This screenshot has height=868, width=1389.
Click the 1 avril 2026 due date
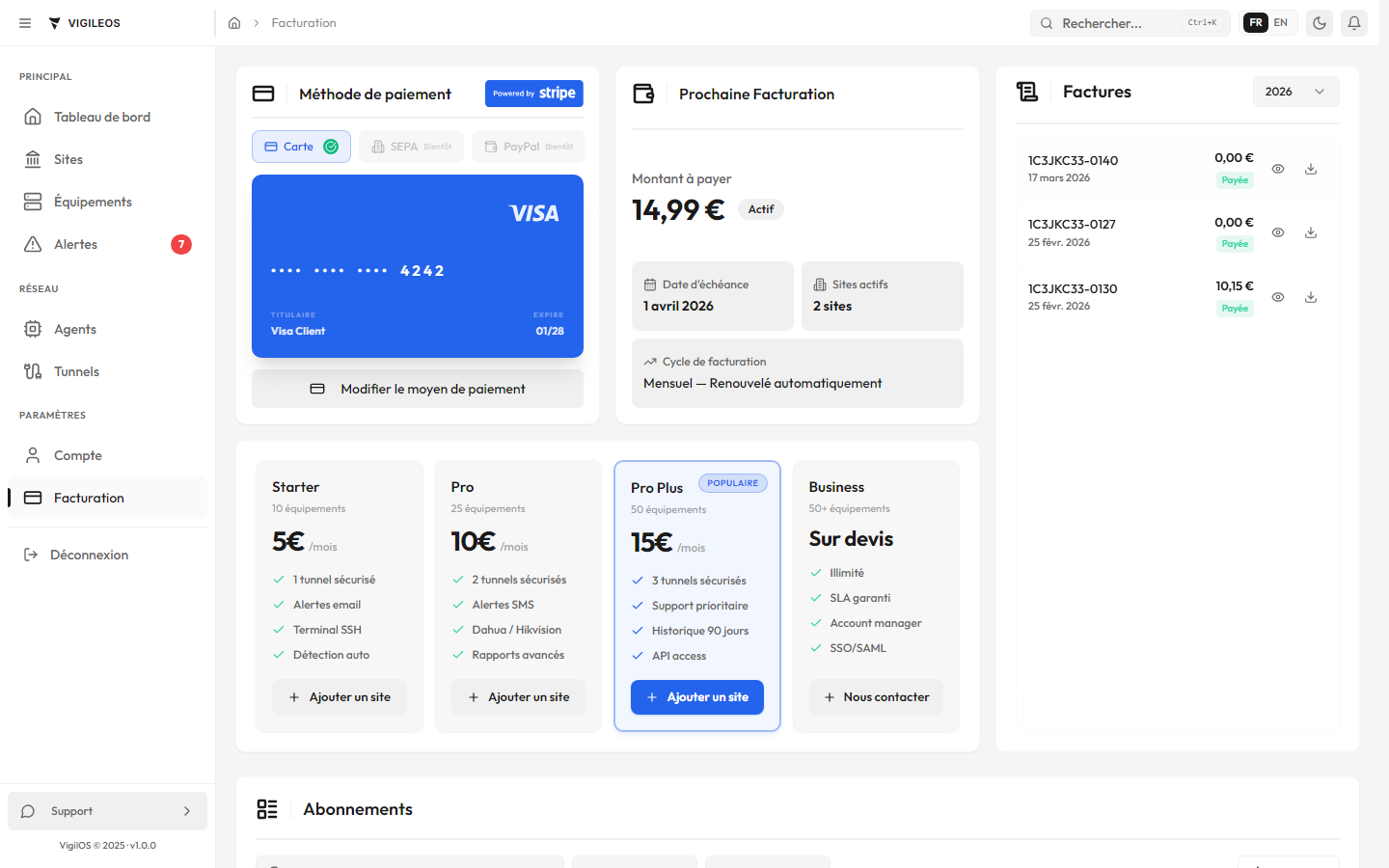click(679, 306)
